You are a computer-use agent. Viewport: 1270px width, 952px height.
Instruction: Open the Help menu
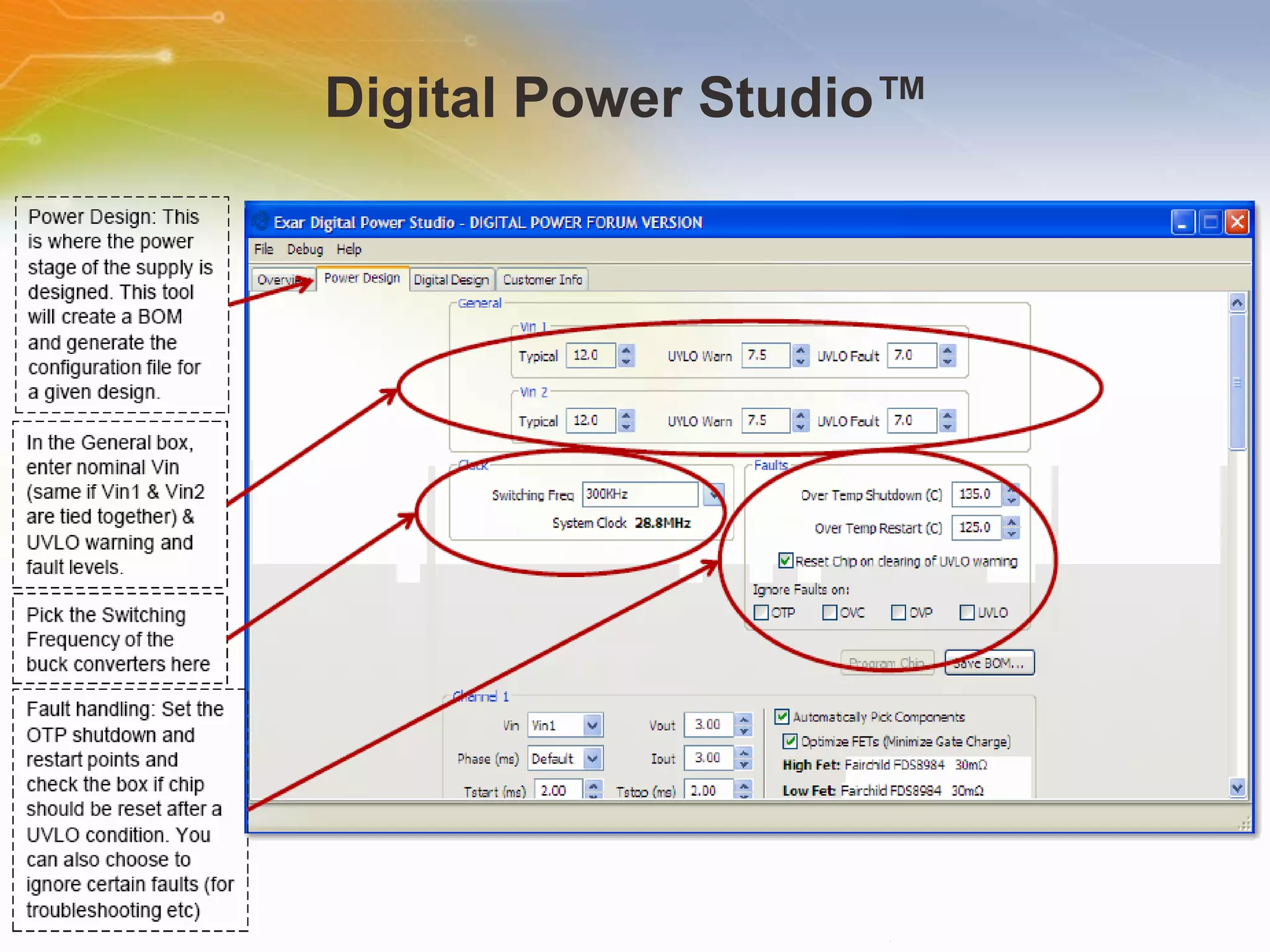click(349, 249)
